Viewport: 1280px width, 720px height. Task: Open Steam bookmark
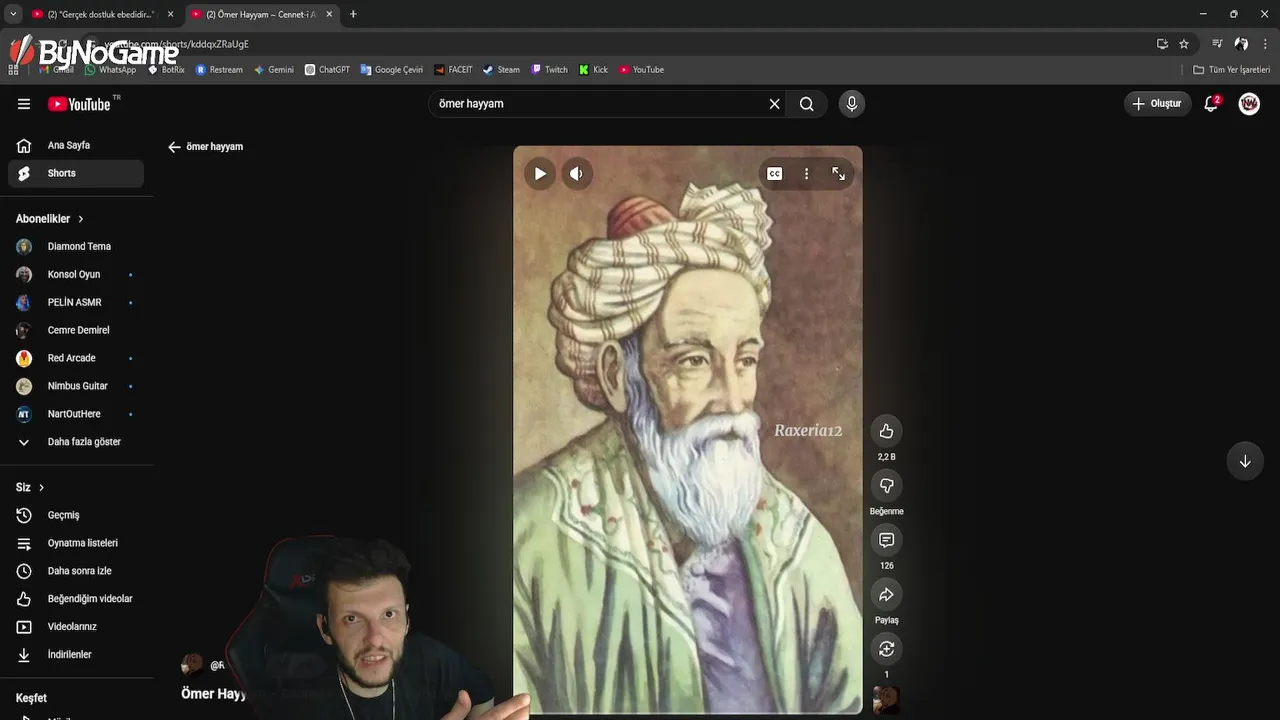[x=501, y=70]
